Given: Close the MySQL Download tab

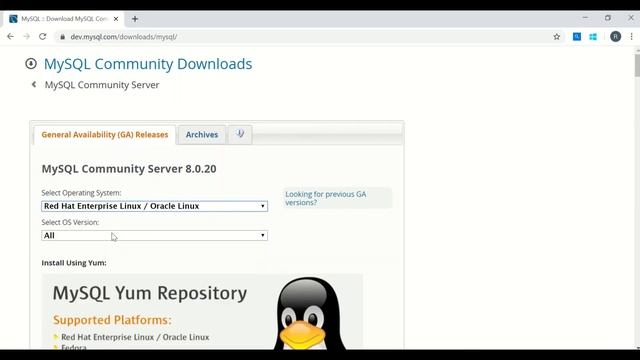Looking at the screenshot, I should click(116, 19).
